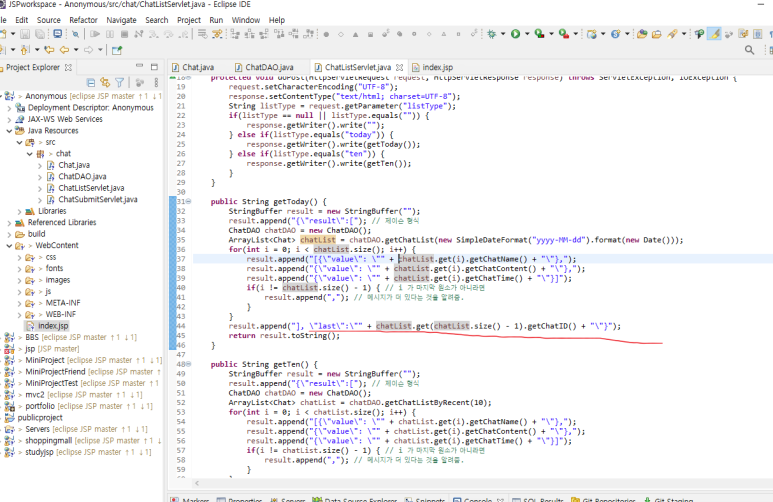The height and width of the screenshot is (502, 773).
Task: Click the Toggle Word Wrap toolbar icon
Action: [743, 34]
